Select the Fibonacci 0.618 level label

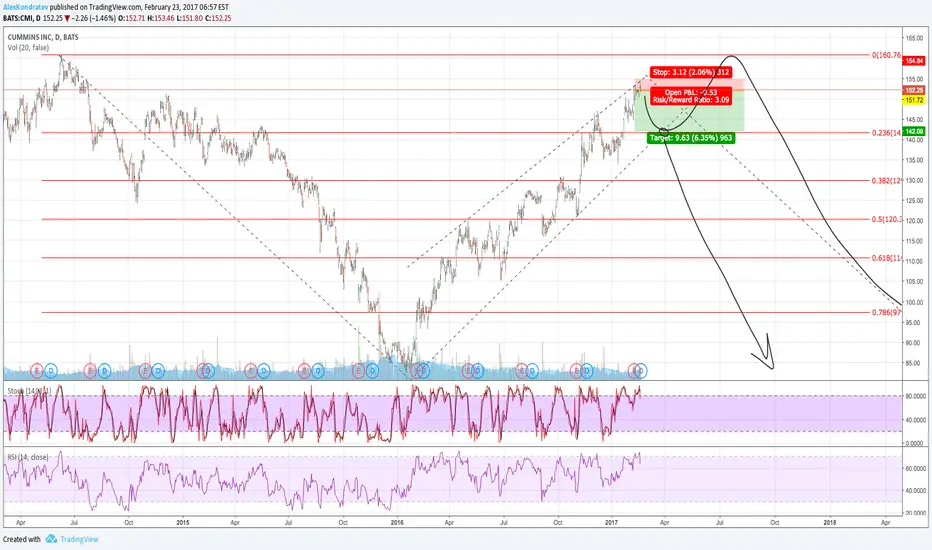tap(886, 258)
